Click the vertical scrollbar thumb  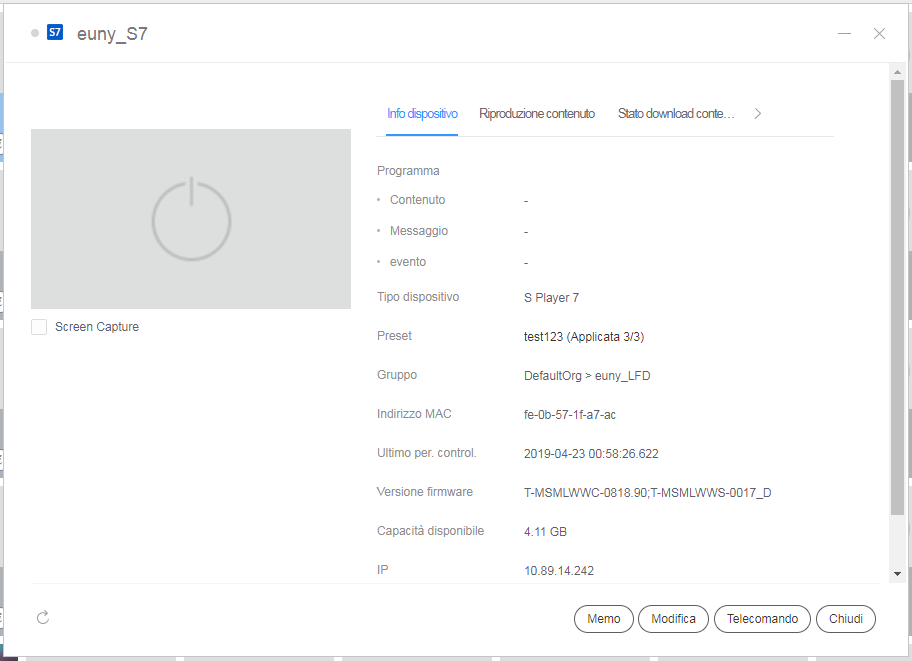click(x=897, y=300)
